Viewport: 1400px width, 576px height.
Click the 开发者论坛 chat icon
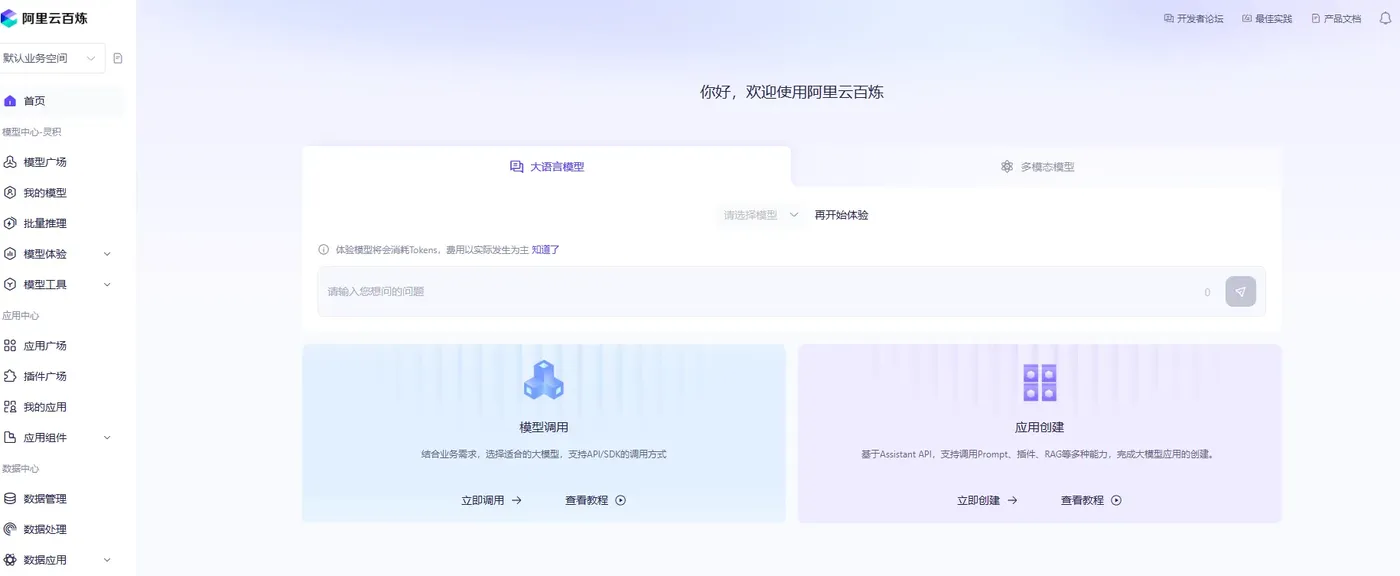point(1169,18)
